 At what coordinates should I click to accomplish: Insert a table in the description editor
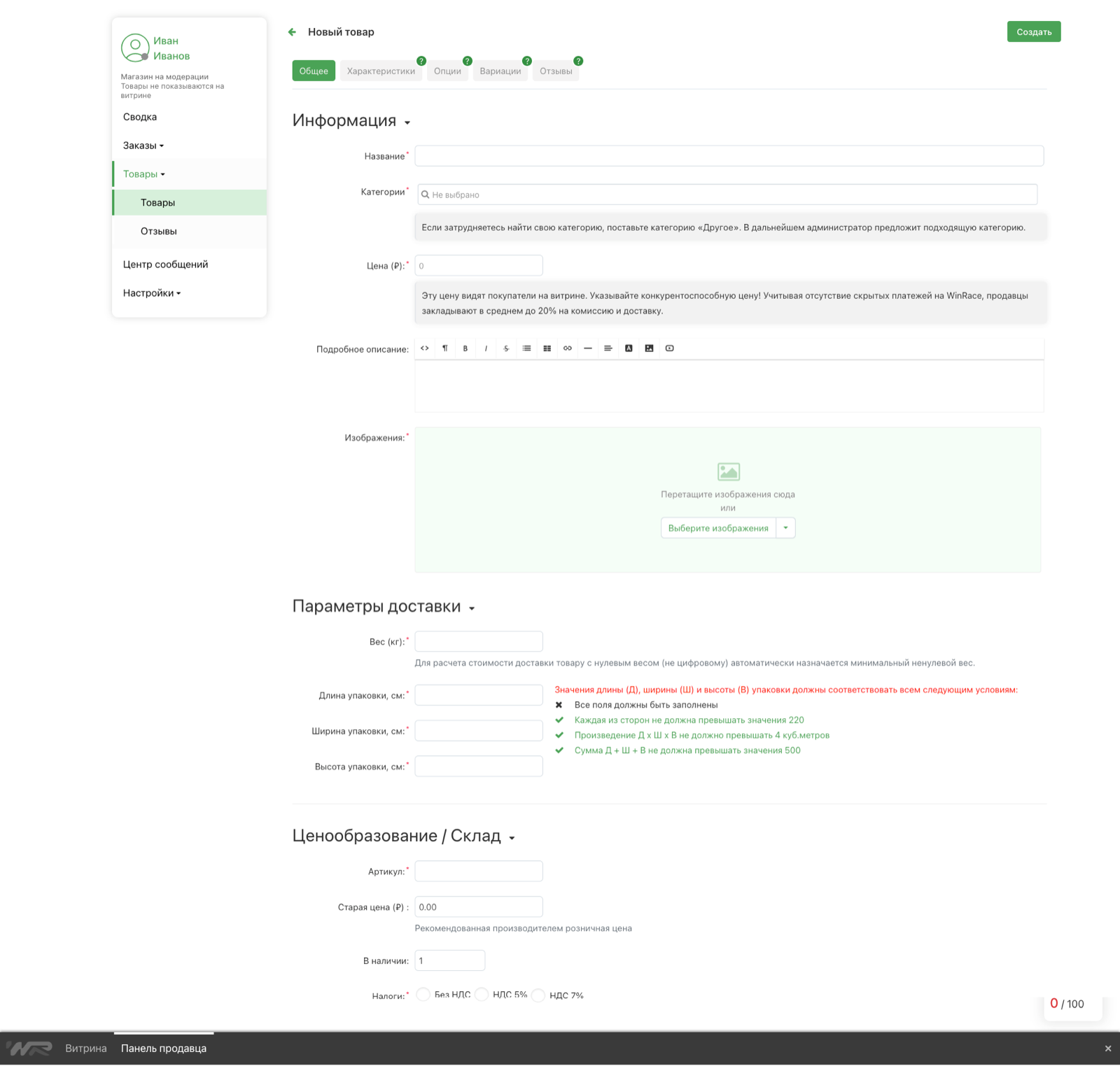click(547, 349)
